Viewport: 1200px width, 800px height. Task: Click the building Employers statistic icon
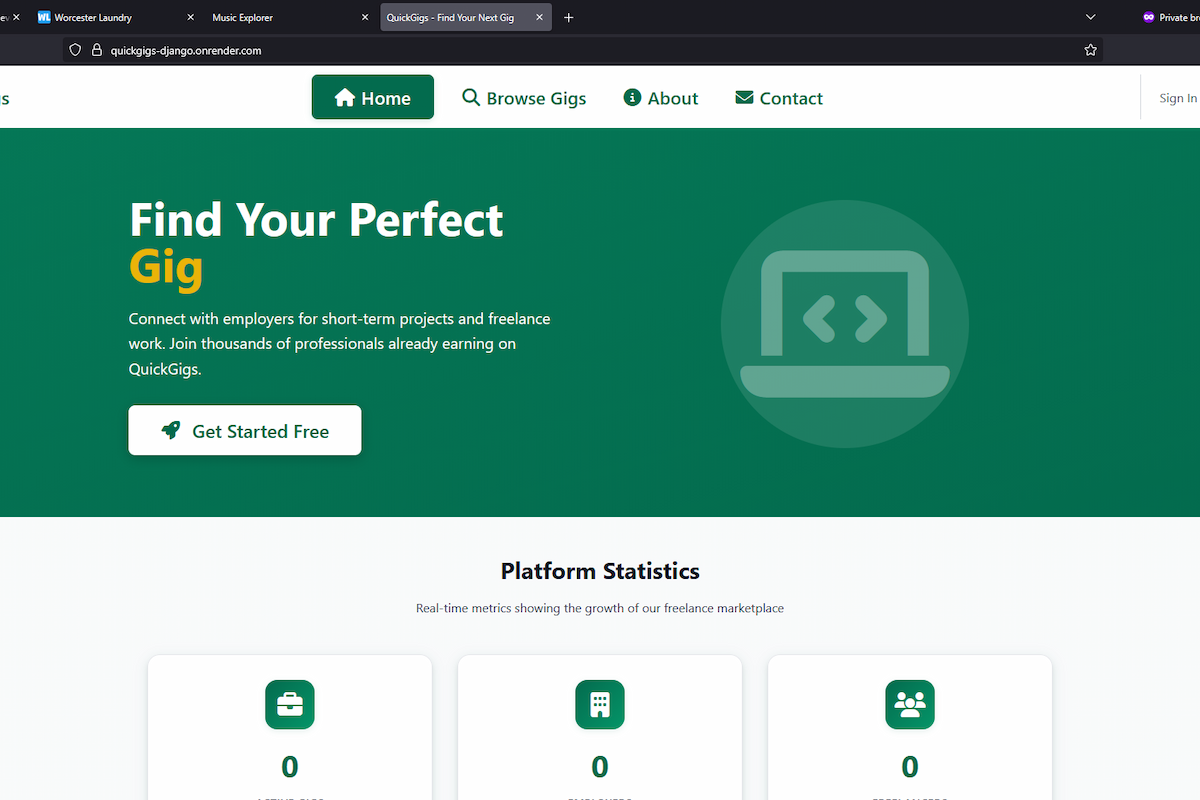[x=599, y=704]
